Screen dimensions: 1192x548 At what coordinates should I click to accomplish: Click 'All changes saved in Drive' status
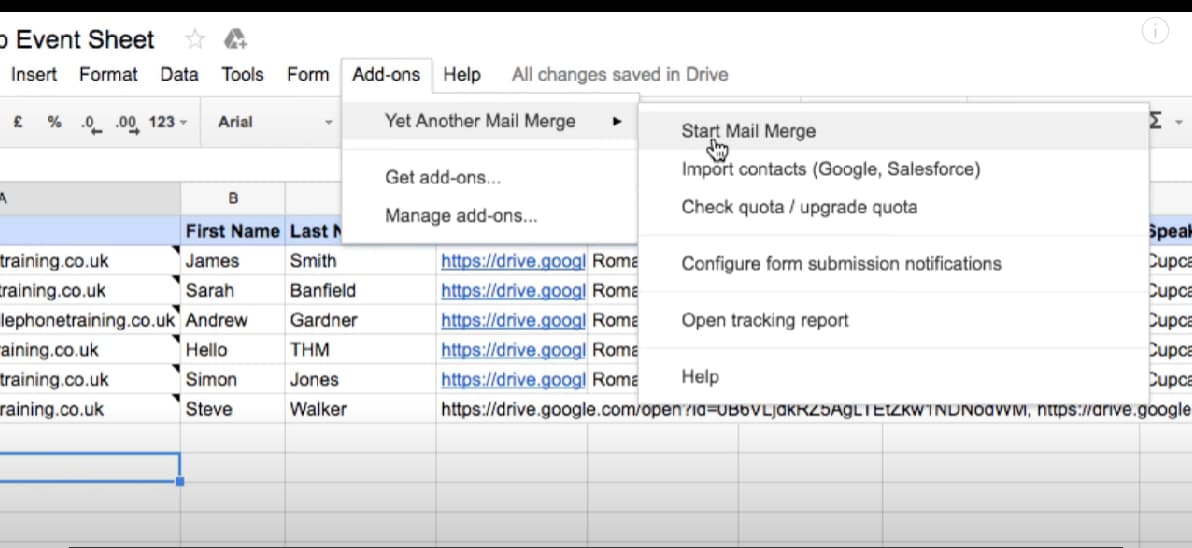pyautogui.click(x=620, y=74)
